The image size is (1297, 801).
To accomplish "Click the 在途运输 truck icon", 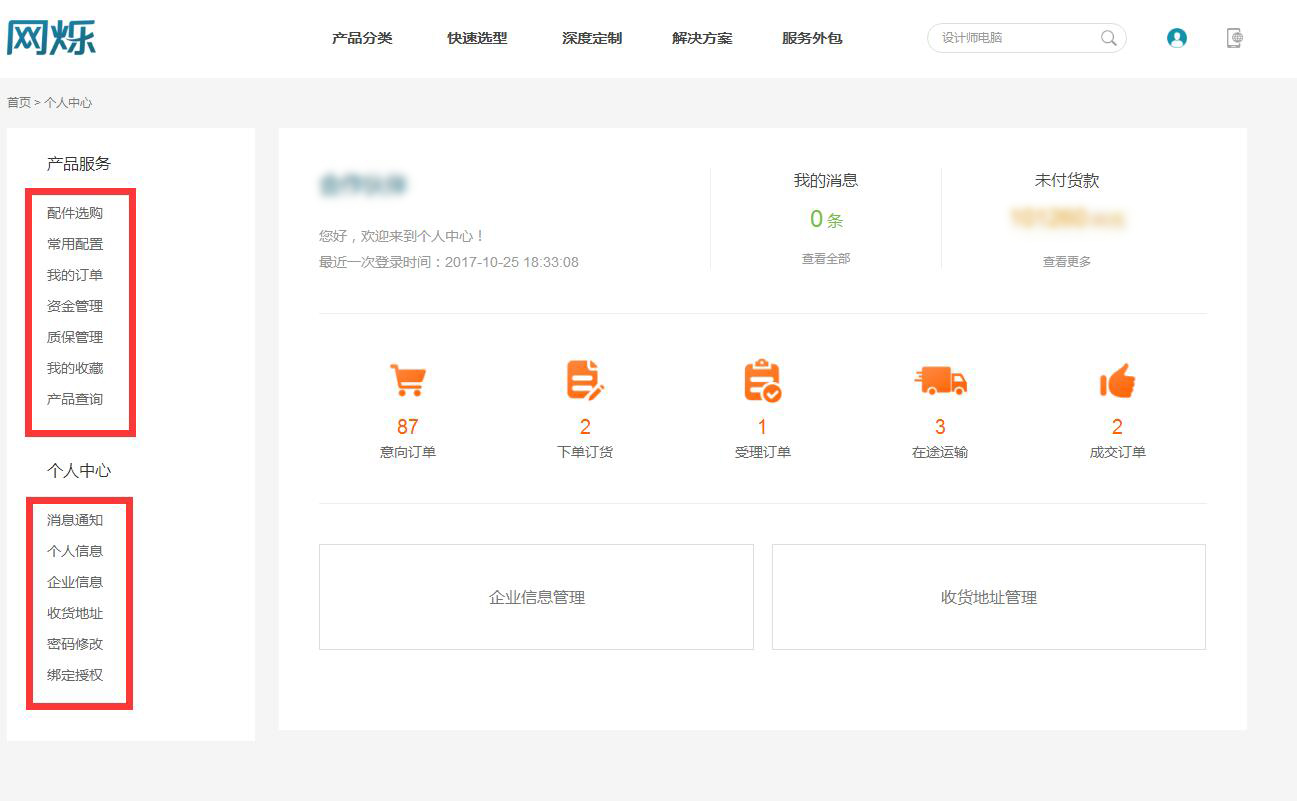I will pos(940,381).
